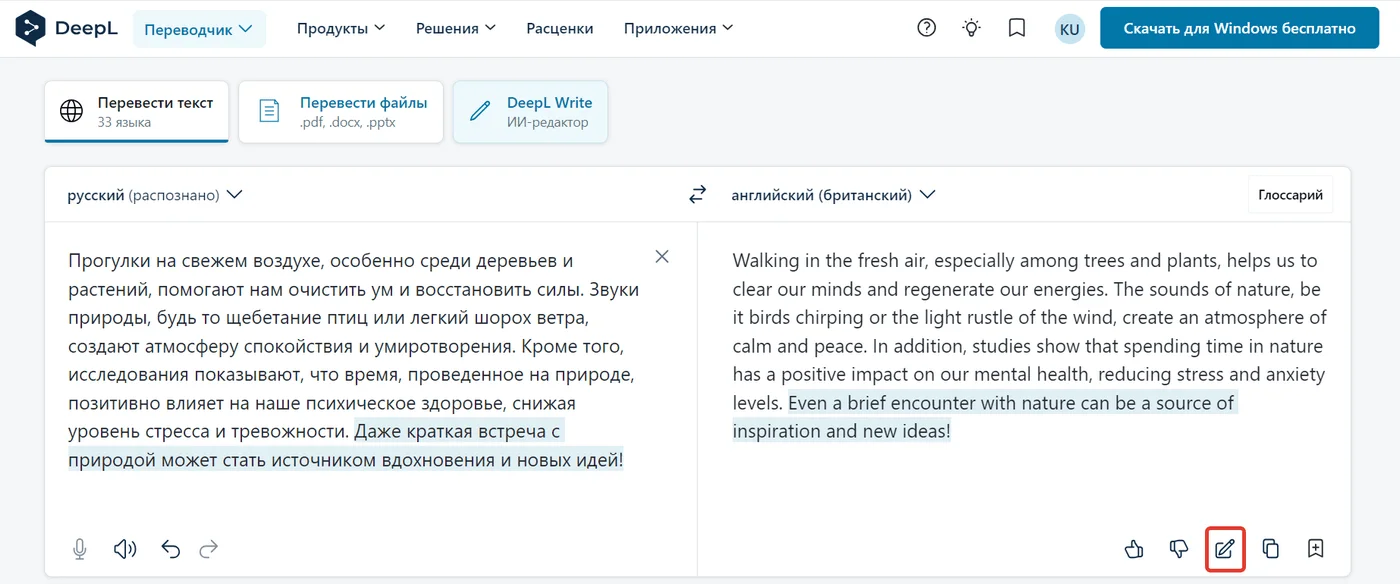This screenshot has height=584, width=1400.
Task: Save translation with the bookmark-plus icon
Action: [x=1316, y=548]
